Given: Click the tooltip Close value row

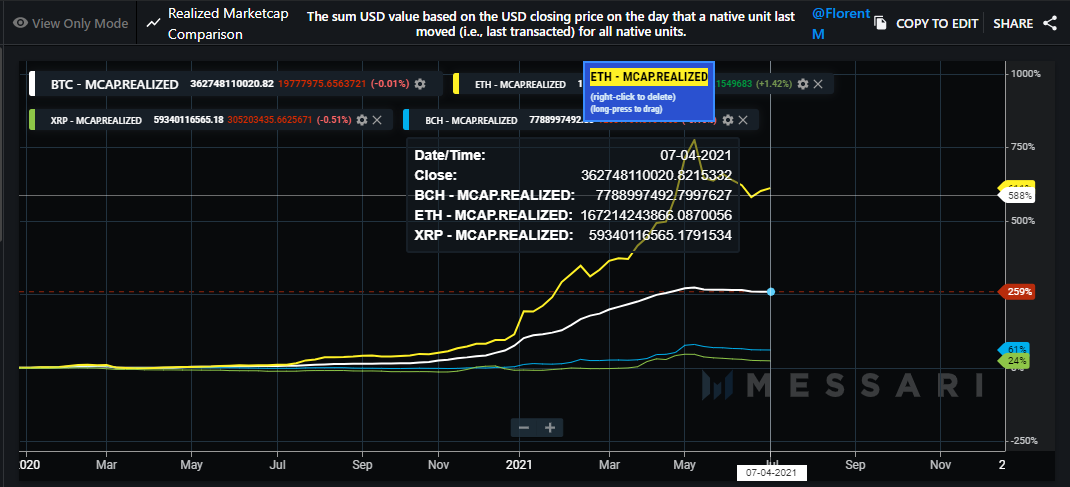Looking at the screenshot, I should click(x=573, y=175).
